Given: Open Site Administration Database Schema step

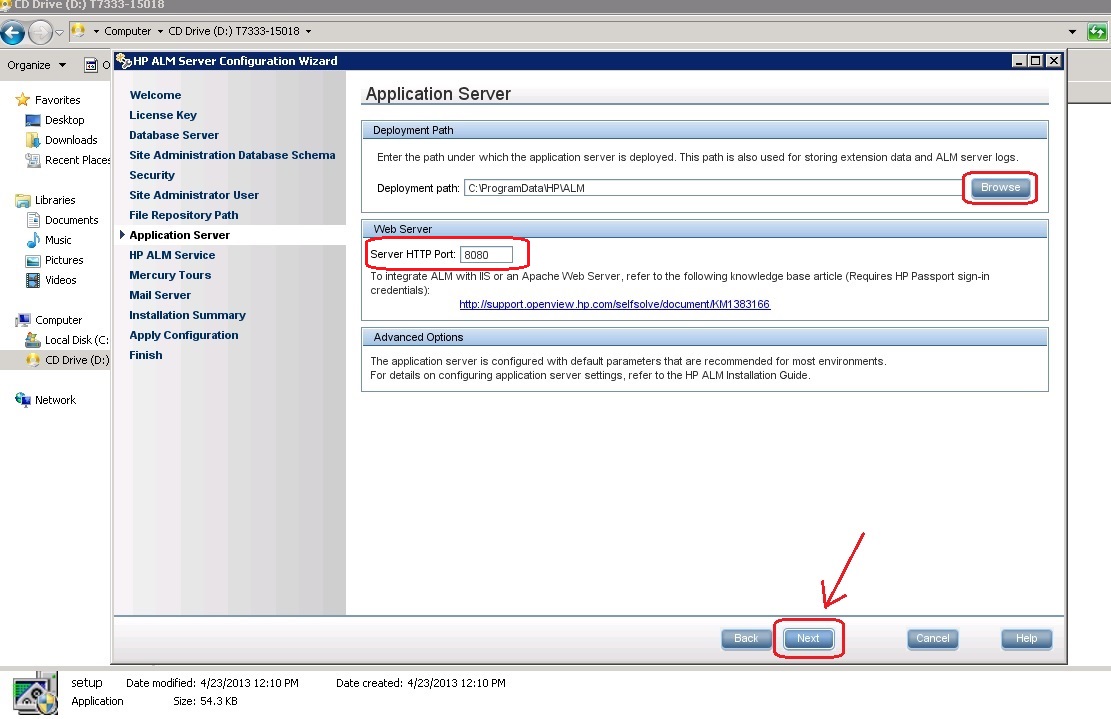Looking at the screenshot, I should click(232, 155).
